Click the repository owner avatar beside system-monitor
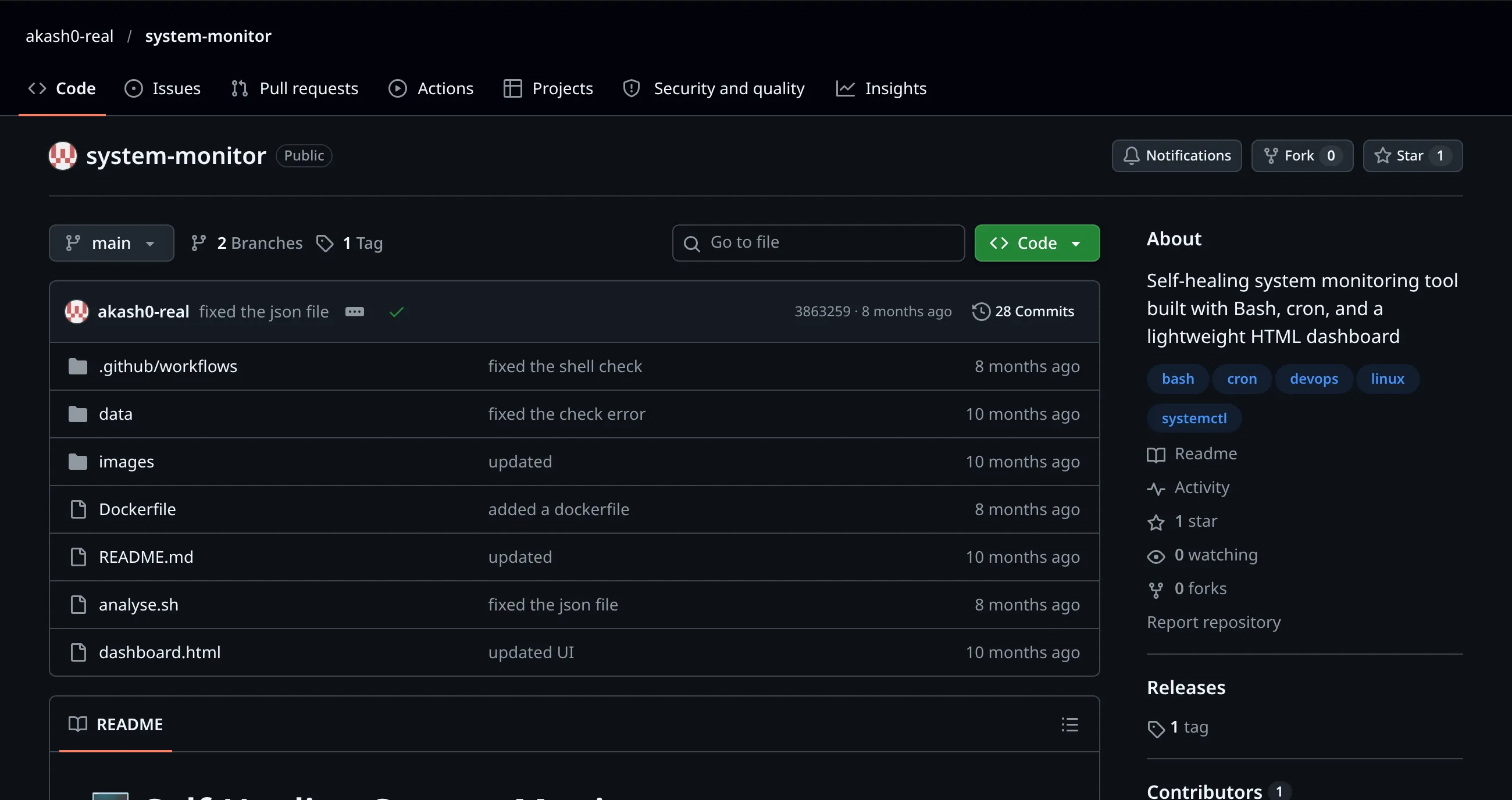 point(63,156)
